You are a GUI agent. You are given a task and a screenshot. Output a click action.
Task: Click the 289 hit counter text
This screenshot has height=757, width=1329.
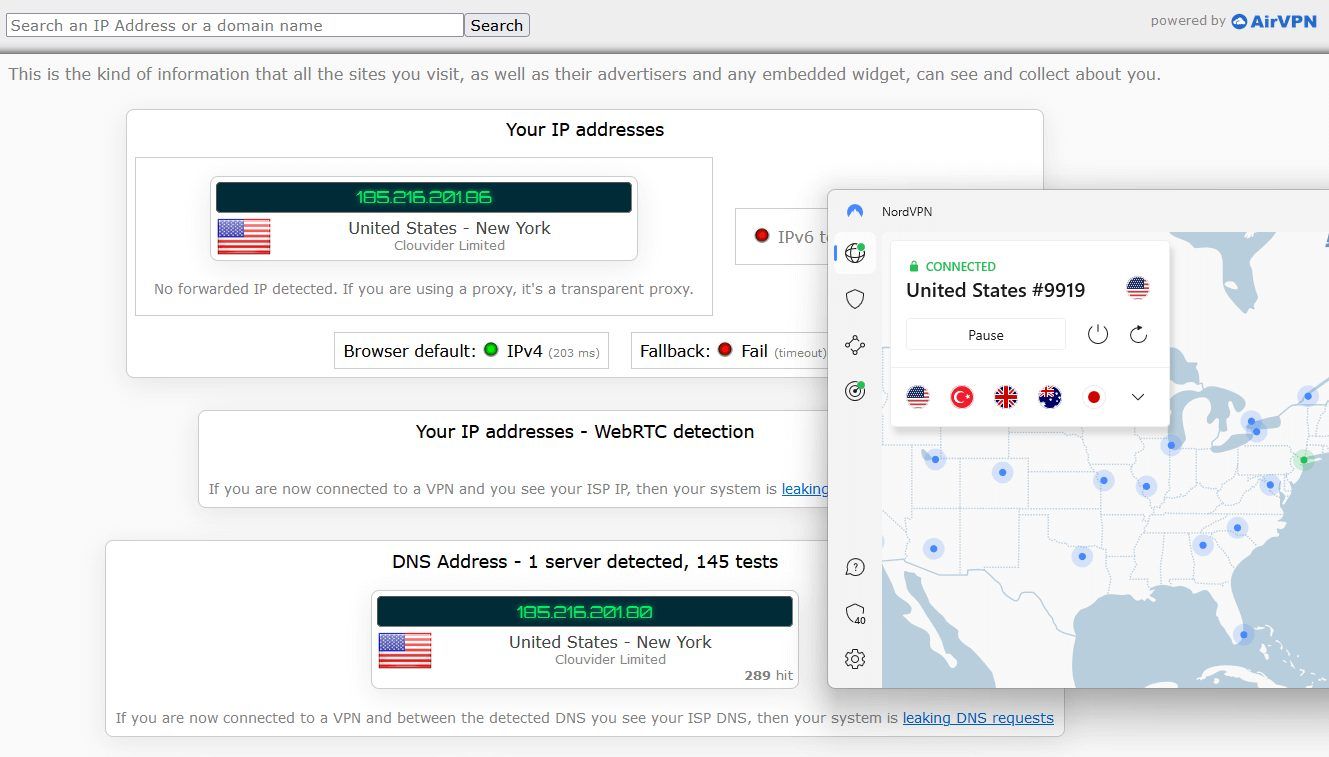click(x=769, y=675)
